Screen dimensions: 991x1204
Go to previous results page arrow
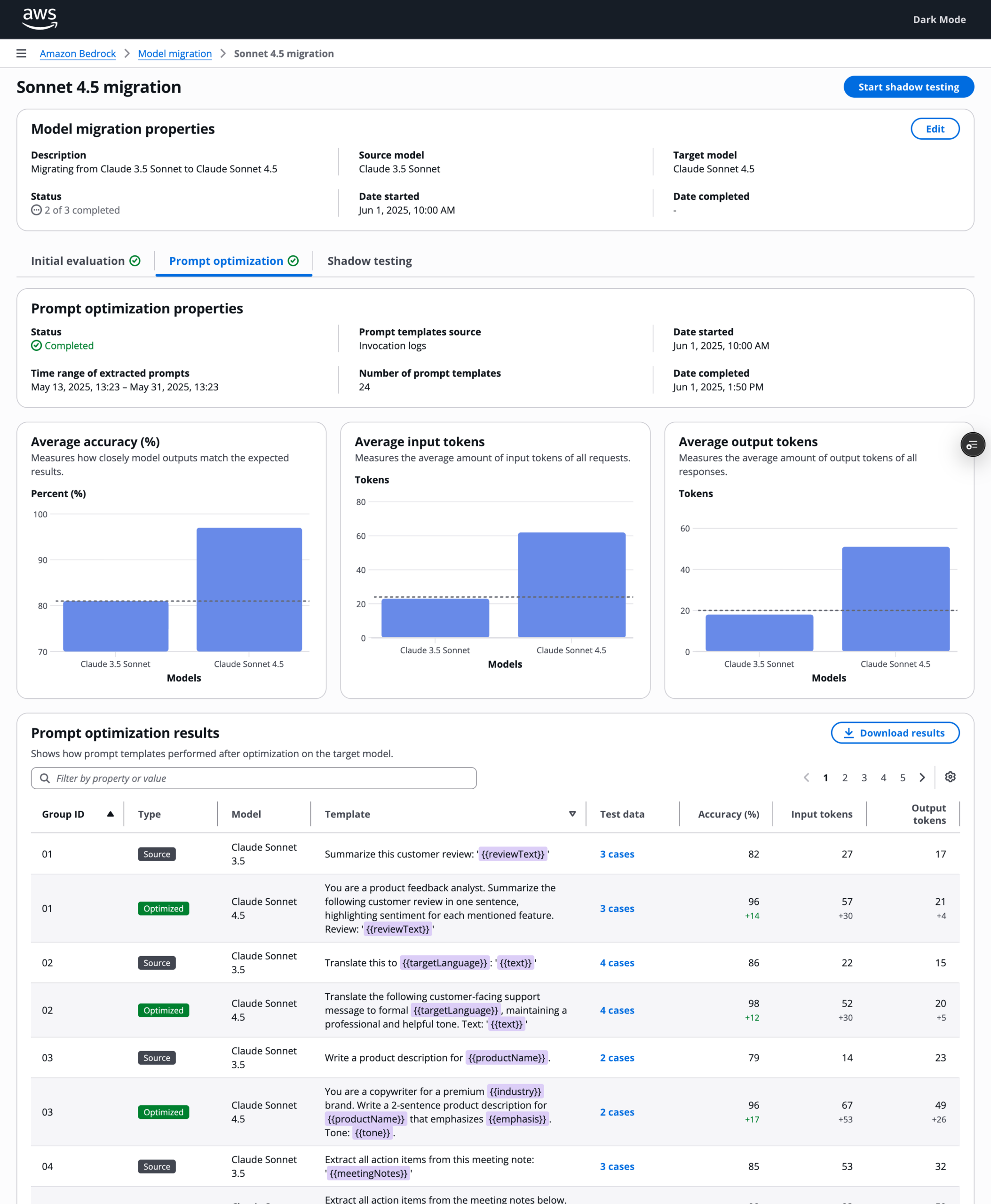pos(806,777)
